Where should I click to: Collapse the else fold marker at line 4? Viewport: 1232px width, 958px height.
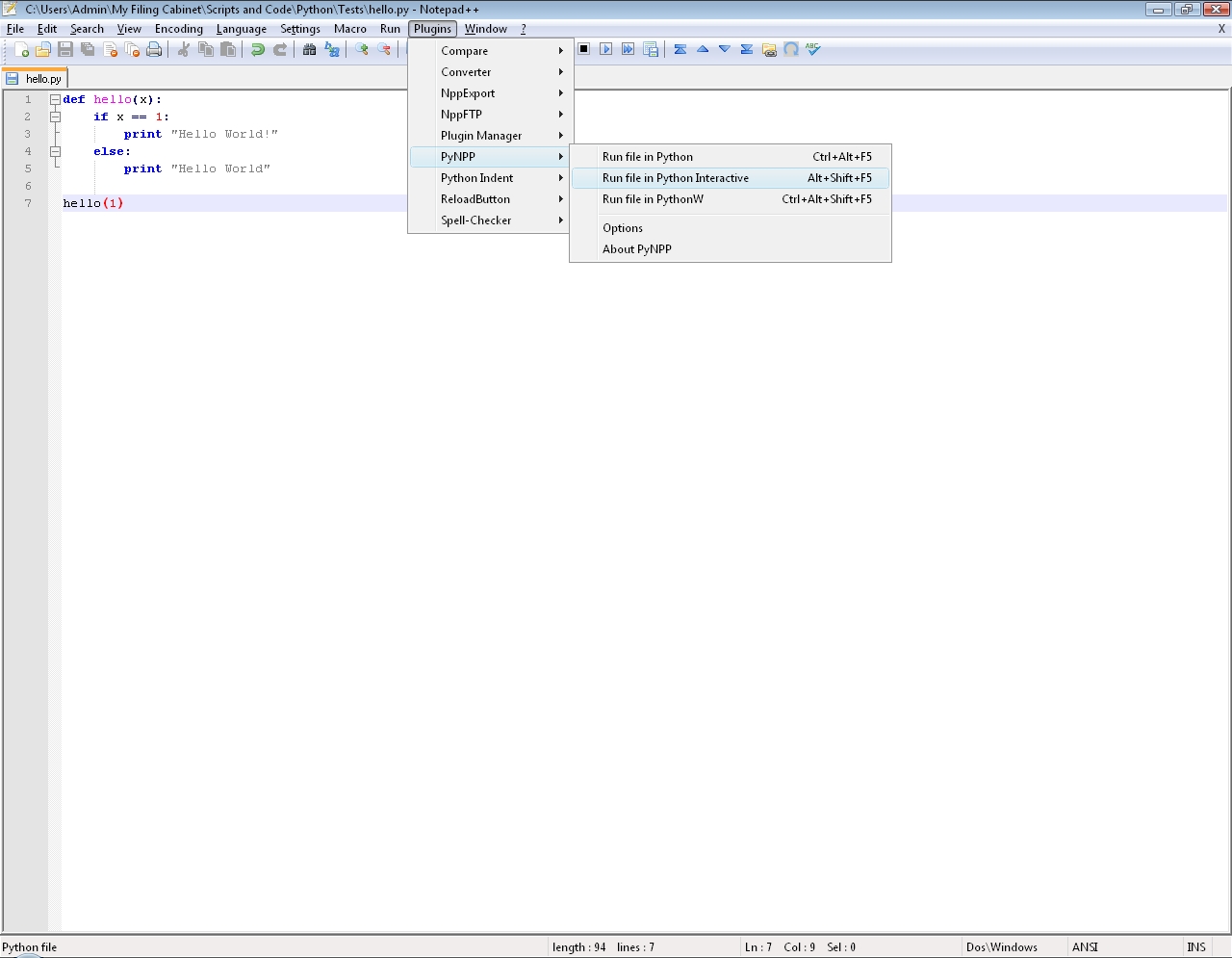pos(55,151)
